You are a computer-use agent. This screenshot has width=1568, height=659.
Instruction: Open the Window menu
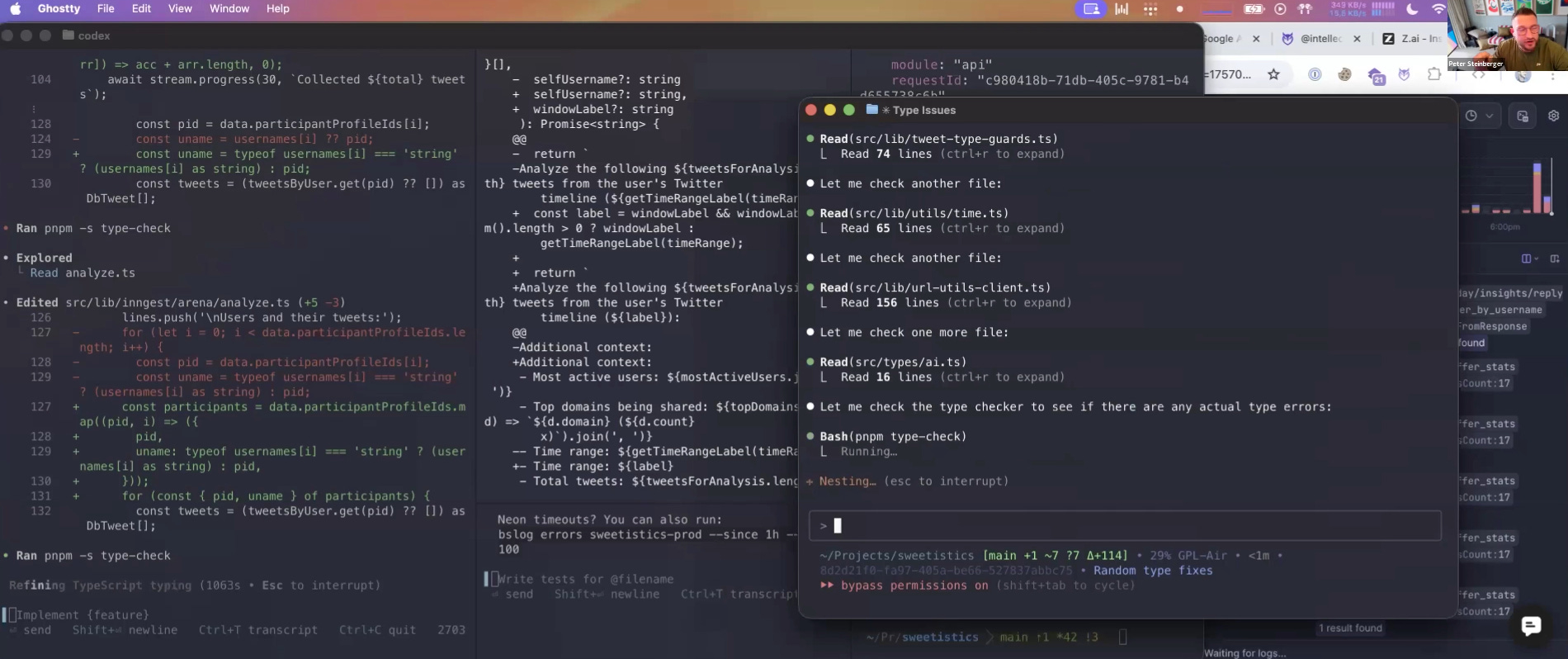229,9
